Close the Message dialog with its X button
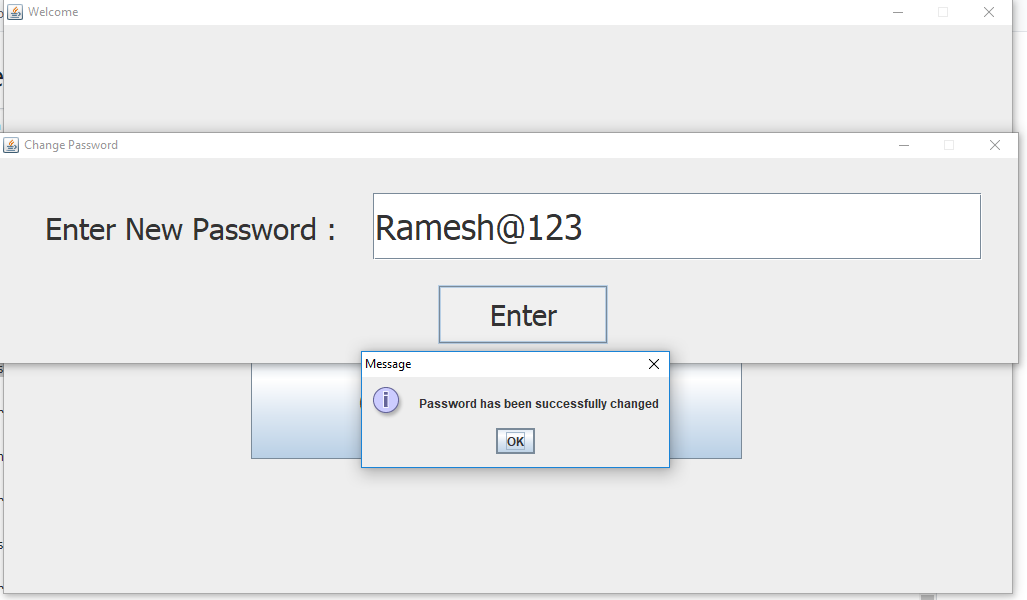This screenshot has width=1027, height=600. click(x=654, y=364)
